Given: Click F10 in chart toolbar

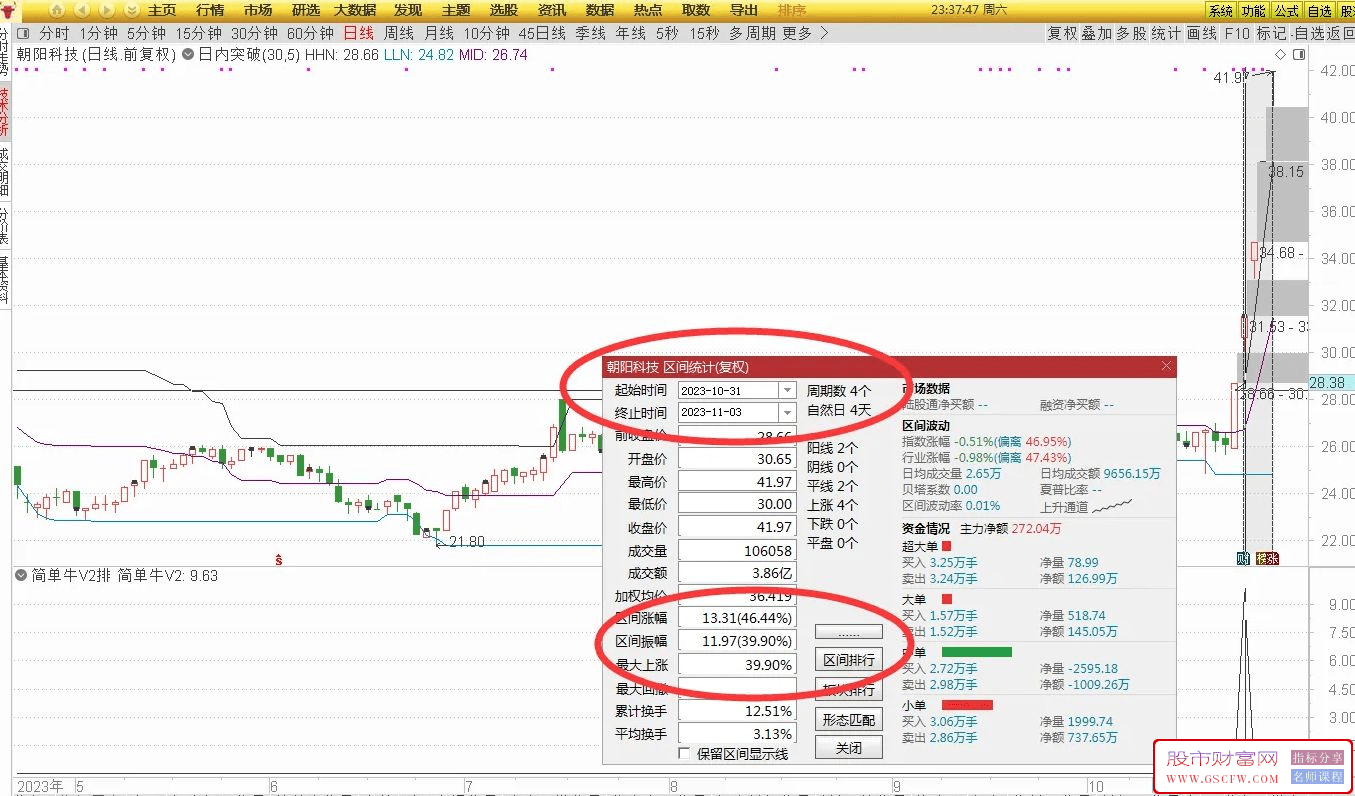Looking at the screenshot, I should click(x=1237, y=33).
